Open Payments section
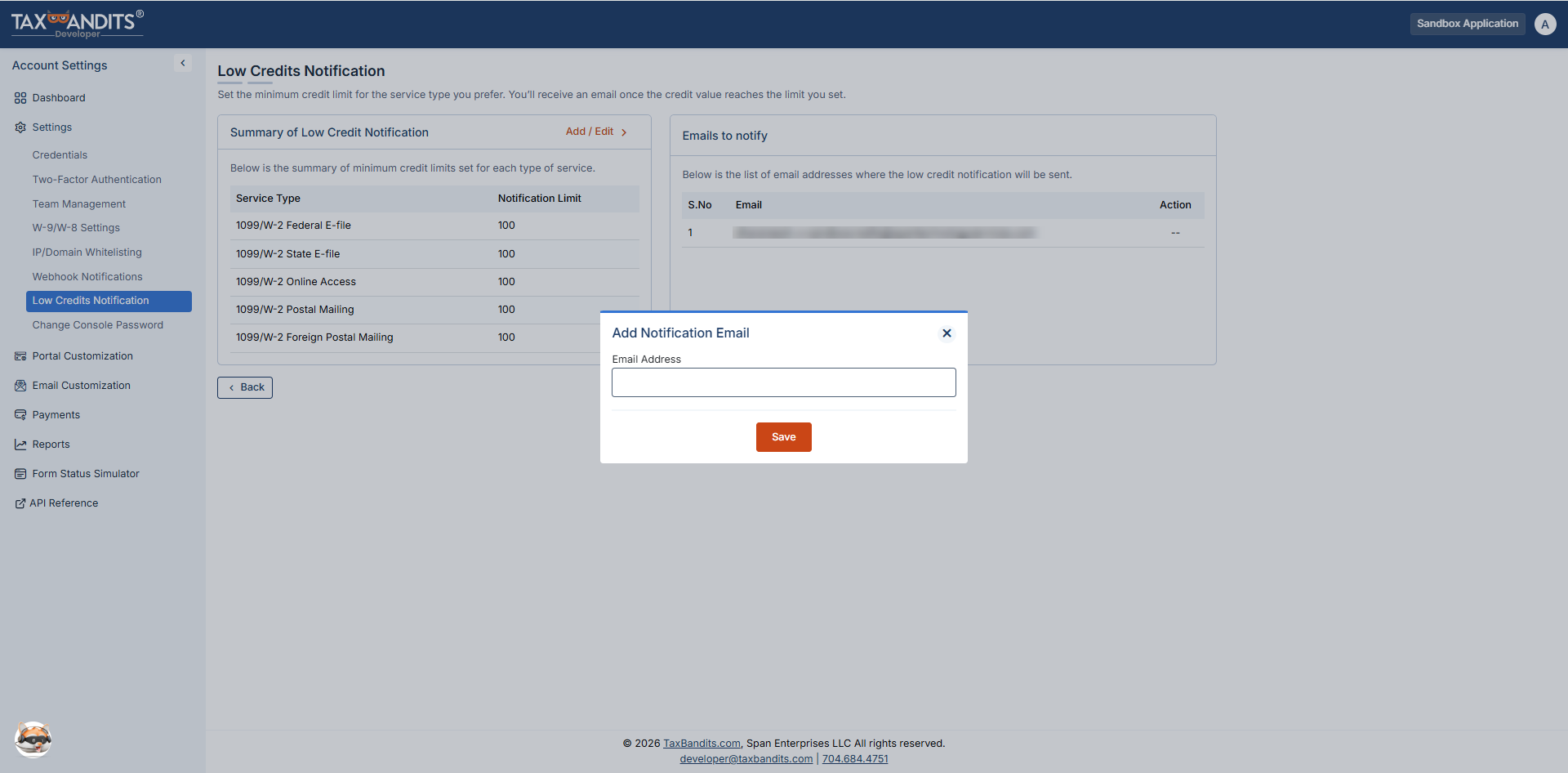Screen dimensions: 1568x773 tap(56, 415)
